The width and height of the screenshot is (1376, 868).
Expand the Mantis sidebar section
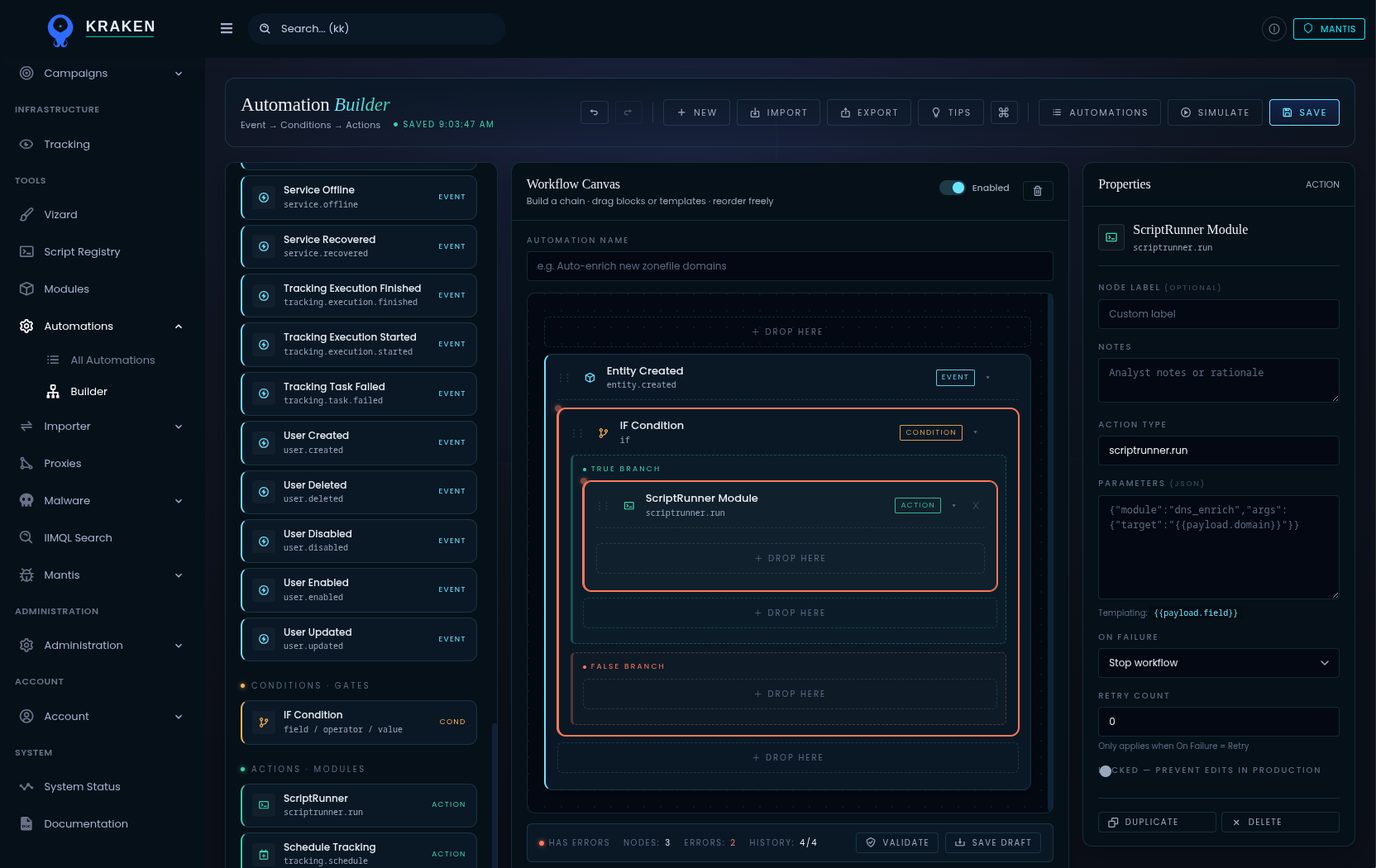pos(179,575)
